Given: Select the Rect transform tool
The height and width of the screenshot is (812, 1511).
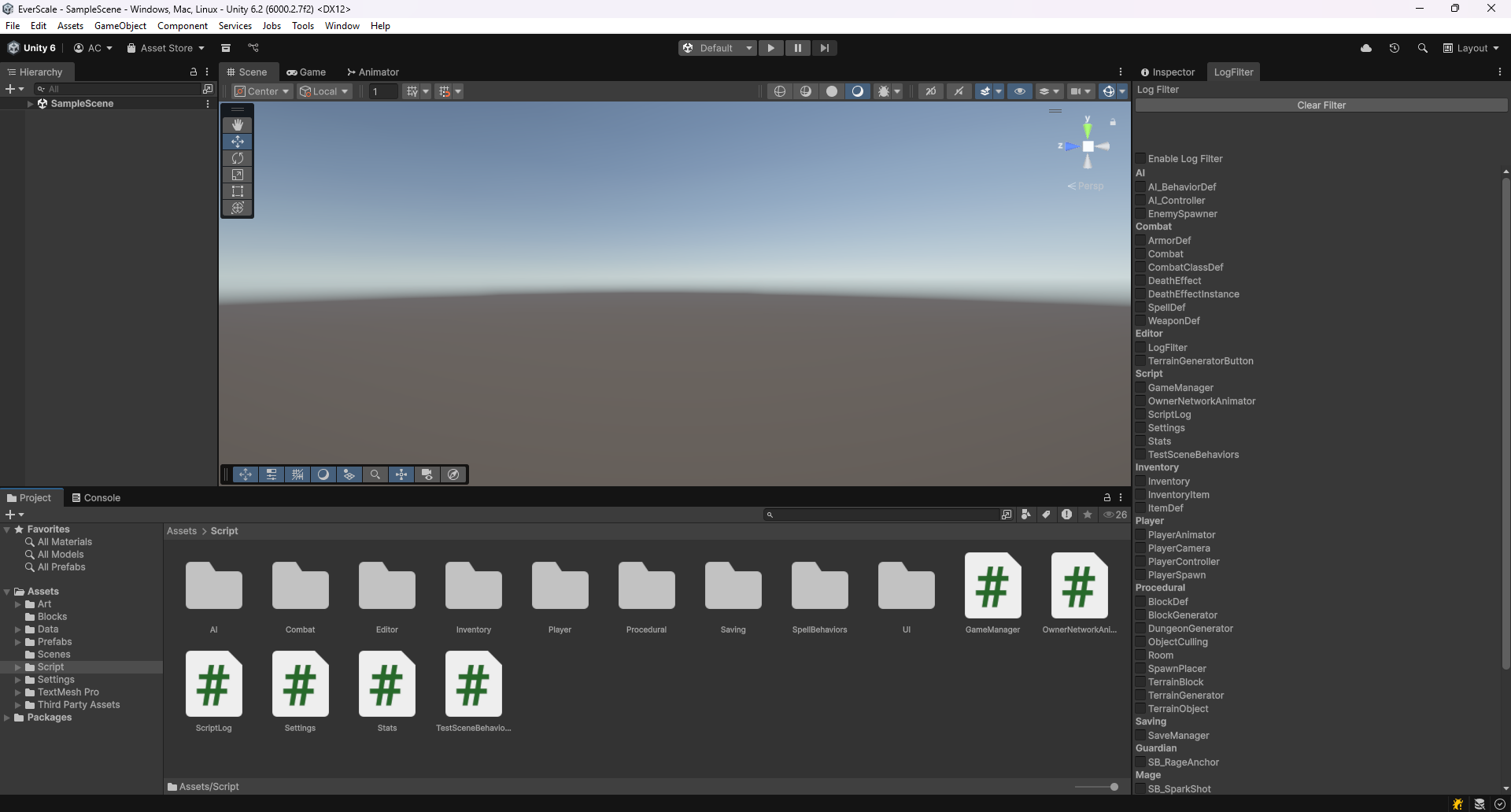Looking at the screenshot, I should (237, 191).
